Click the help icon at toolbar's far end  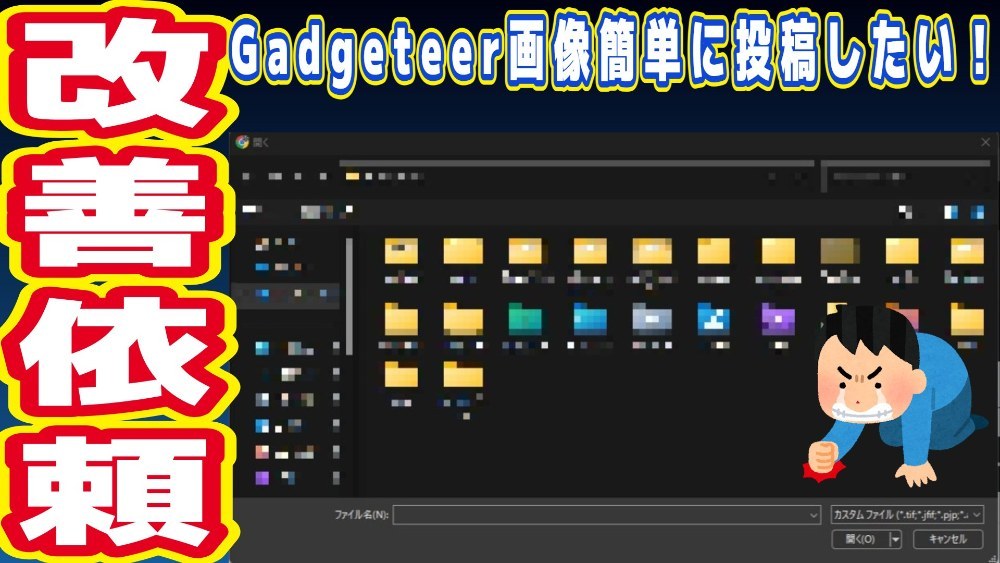[x=978, y=212]
